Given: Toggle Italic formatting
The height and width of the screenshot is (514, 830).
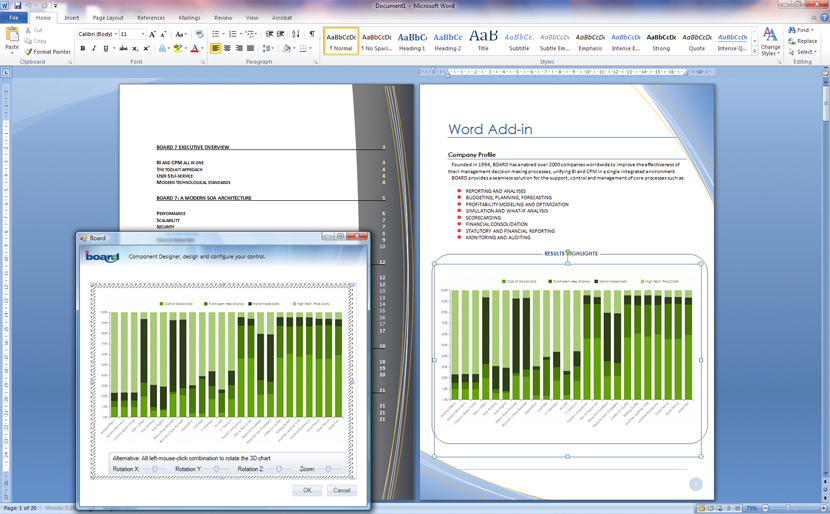Looking at the screenshot, I should click(x=94, y=48).
